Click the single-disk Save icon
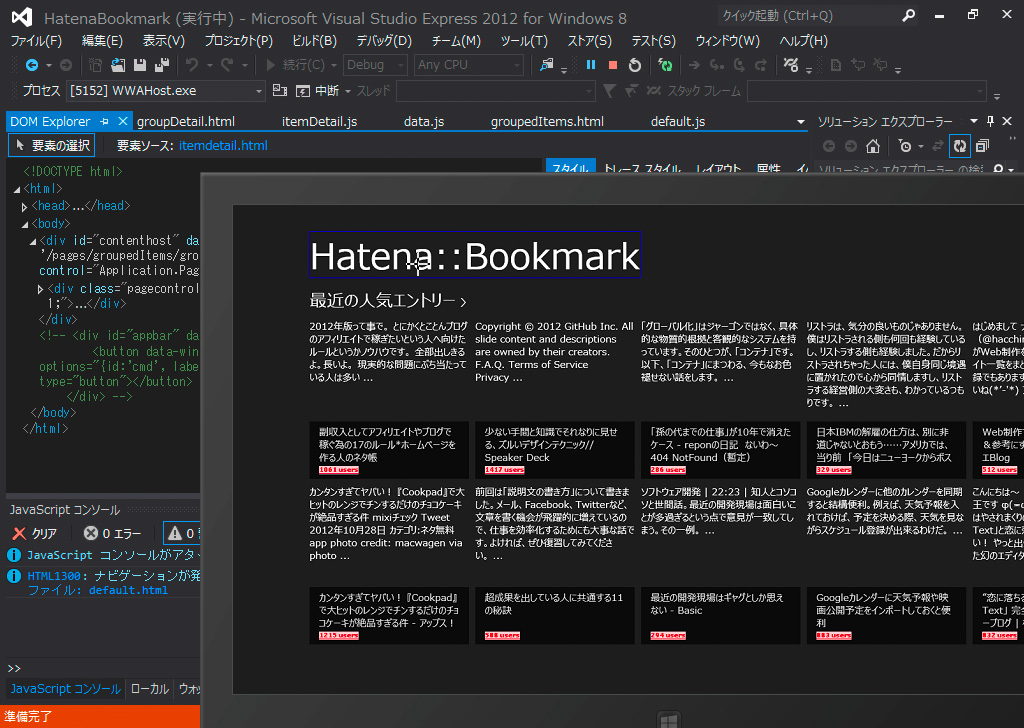This screenshot has height=728, width=1024. point(140,65)
